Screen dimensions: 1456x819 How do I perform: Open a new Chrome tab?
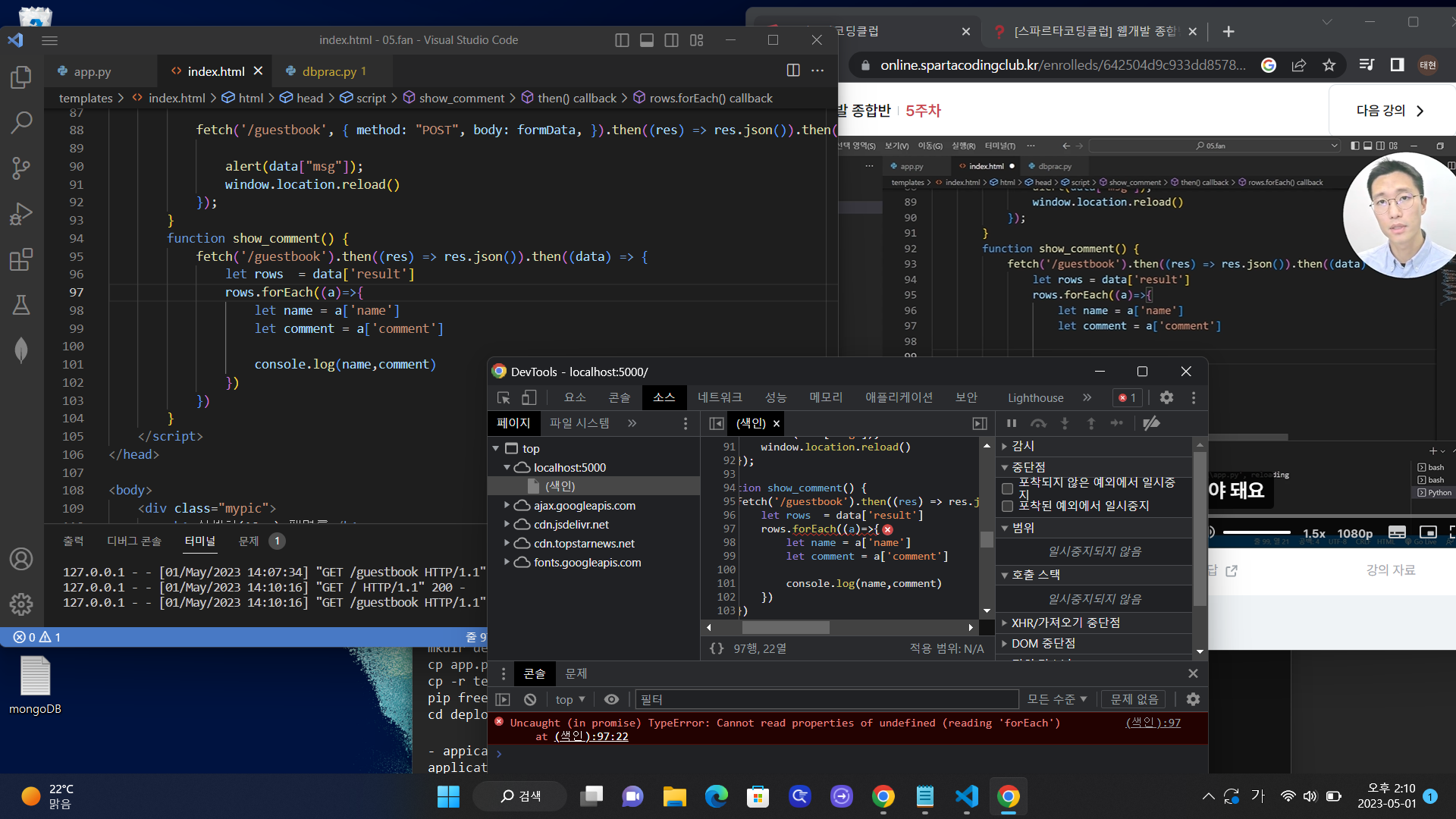pos(1228,31)
